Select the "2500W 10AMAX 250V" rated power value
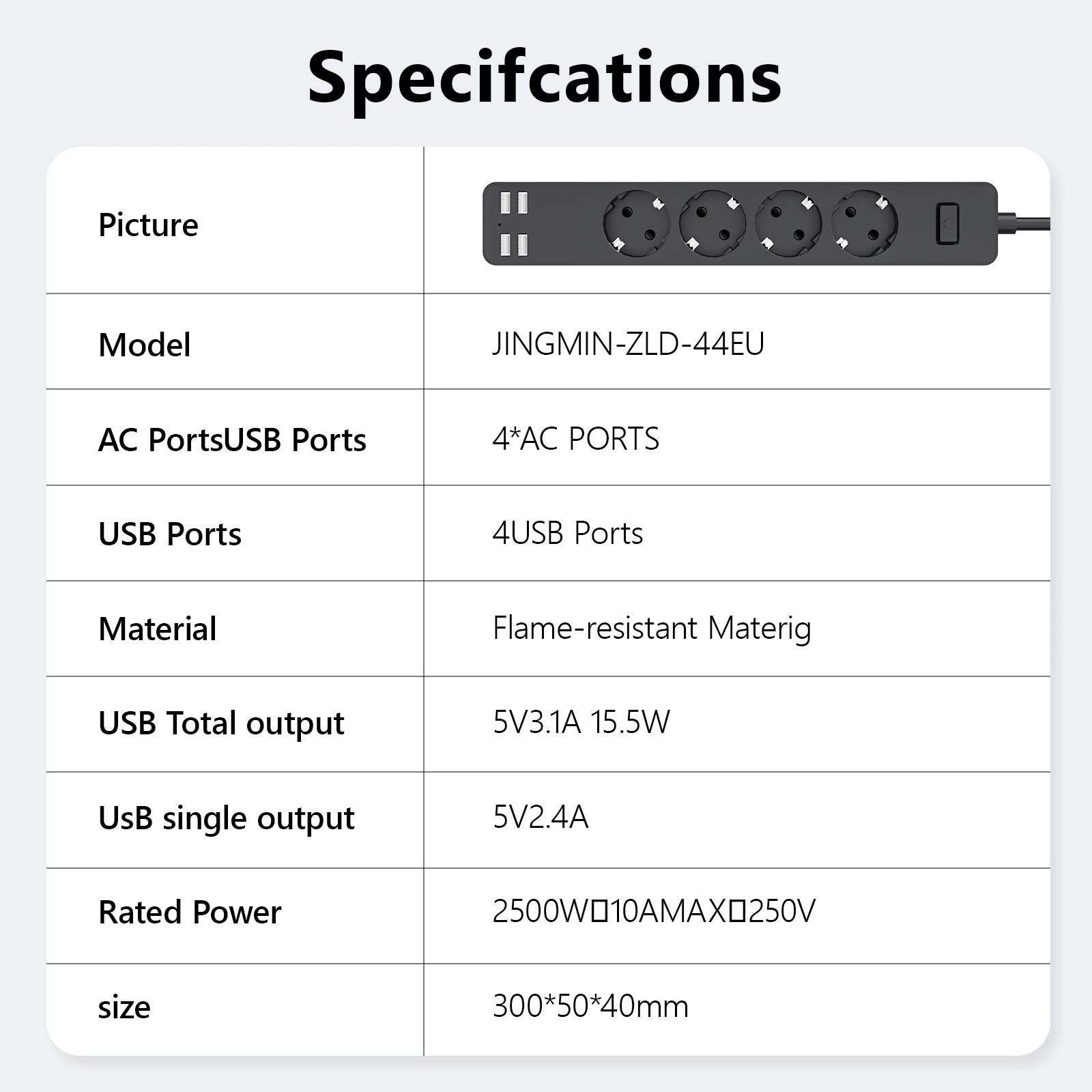1092x1092 pixels. click(x=654, y=911)
